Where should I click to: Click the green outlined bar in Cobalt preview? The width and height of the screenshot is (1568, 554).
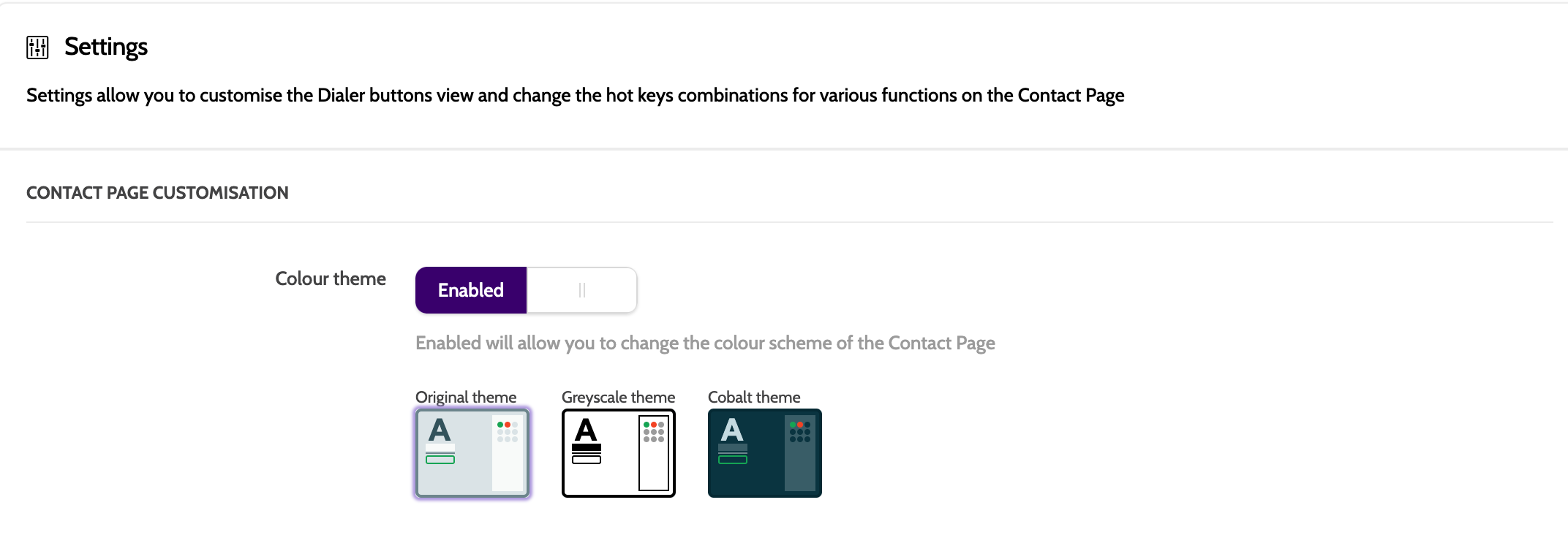pos(733,460)
